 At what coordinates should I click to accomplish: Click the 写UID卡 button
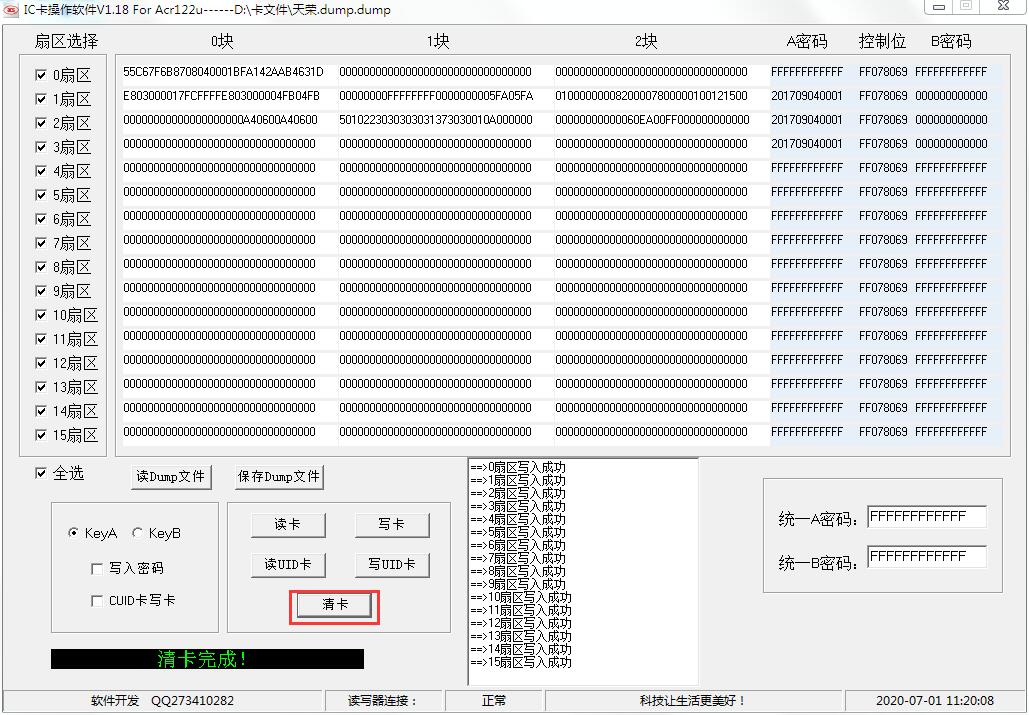pyautogui.click(x=390, y=564)
